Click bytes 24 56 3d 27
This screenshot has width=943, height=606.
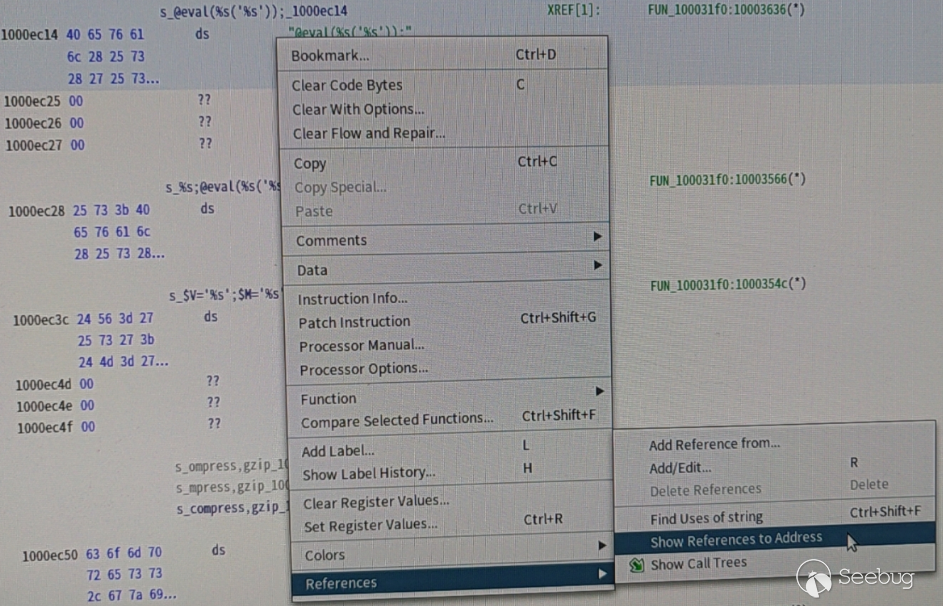[x=115, y=318]
